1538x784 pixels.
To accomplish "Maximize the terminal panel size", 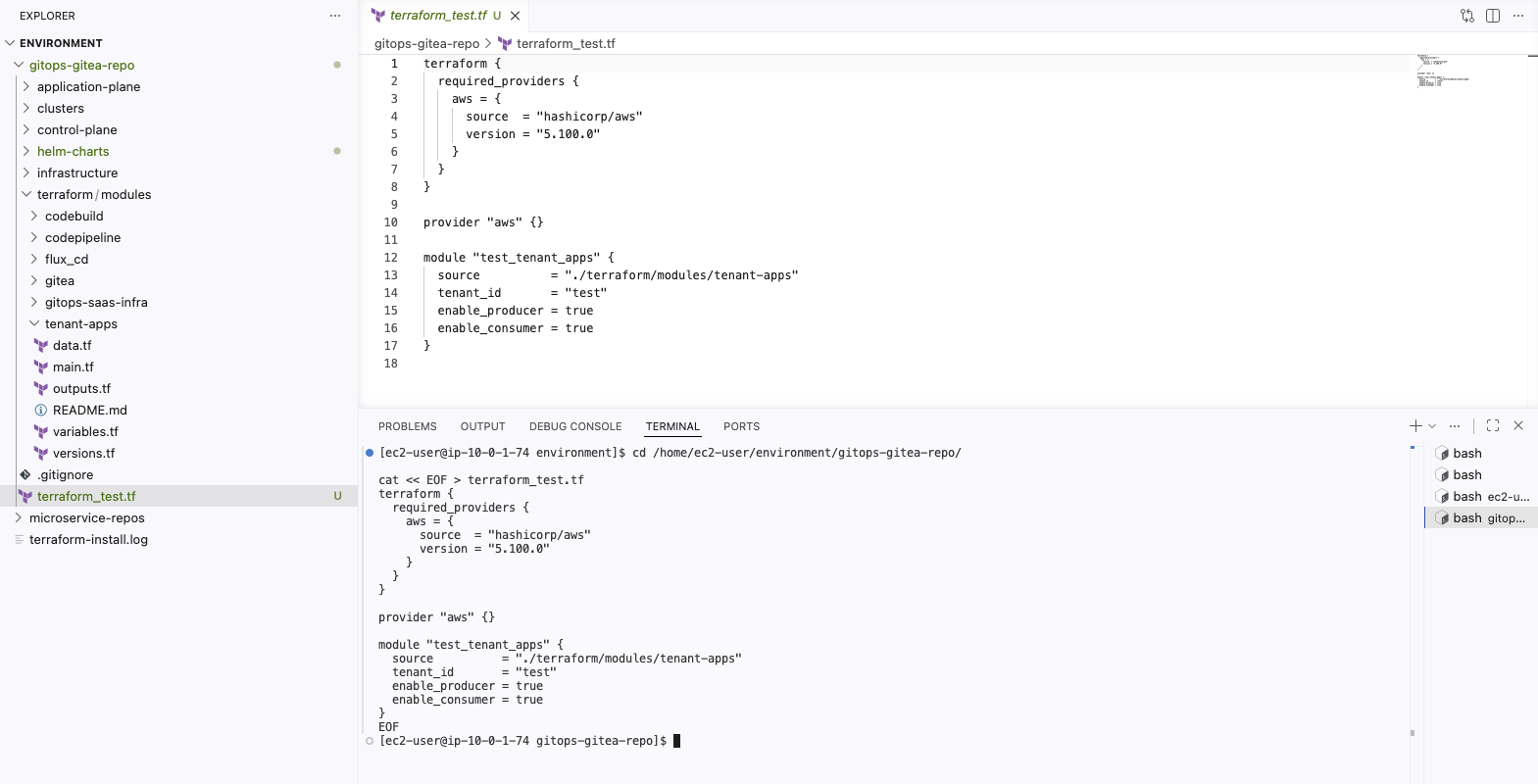I will (x=1492, y=426).
